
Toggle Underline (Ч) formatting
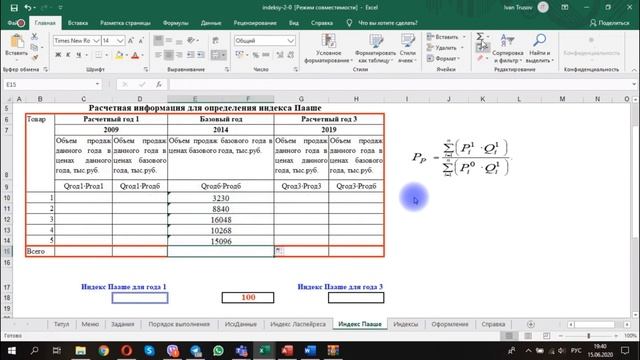click(78, 55)
